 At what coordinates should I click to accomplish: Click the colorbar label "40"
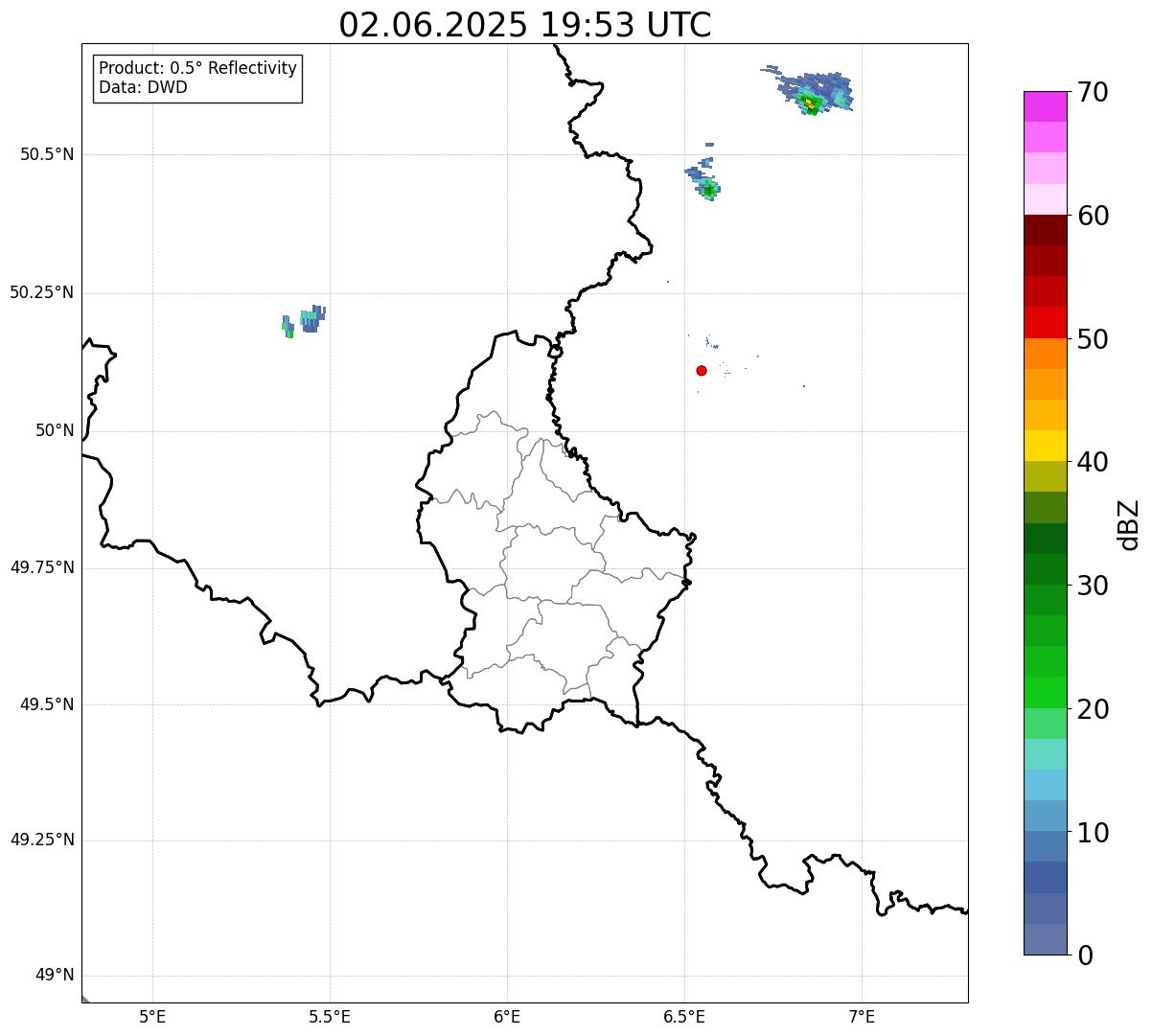1093,462
